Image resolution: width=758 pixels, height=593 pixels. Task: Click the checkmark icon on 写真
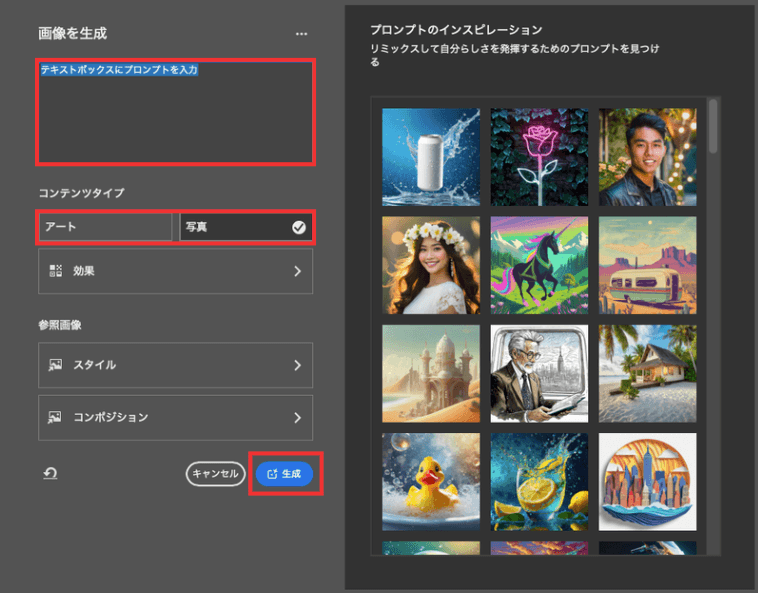tap(298, 227)
